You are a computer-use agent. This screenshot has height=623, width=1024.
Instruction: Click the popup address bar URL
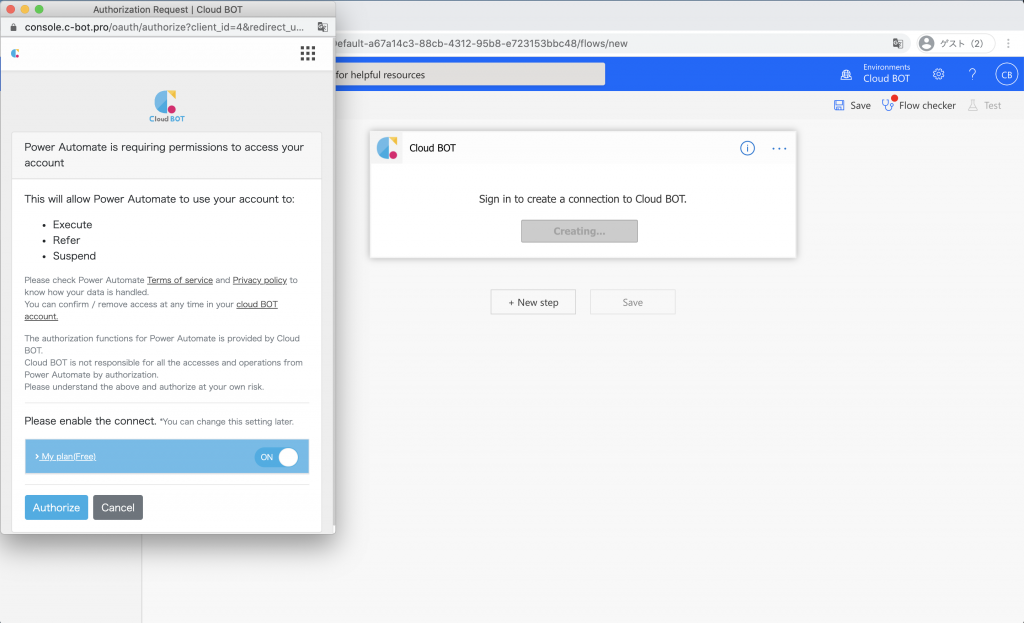164,27
